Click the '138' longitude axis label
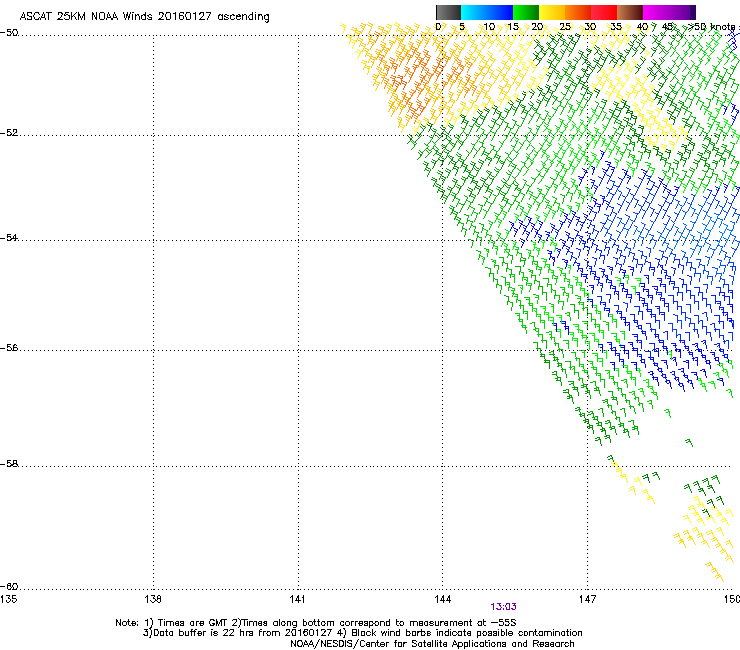This screenshot has width=740, height=650. [x=153, y=599]
